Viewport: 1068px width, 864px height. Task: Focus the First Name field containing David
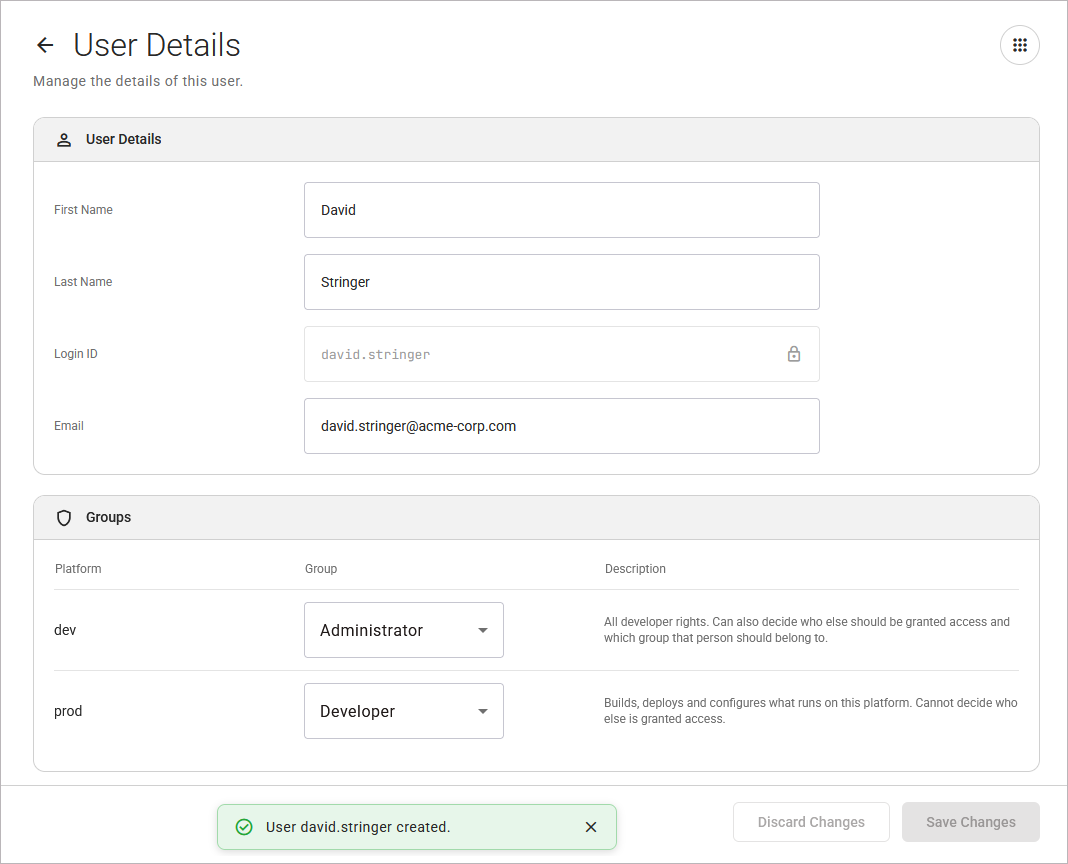pos(562,210)
